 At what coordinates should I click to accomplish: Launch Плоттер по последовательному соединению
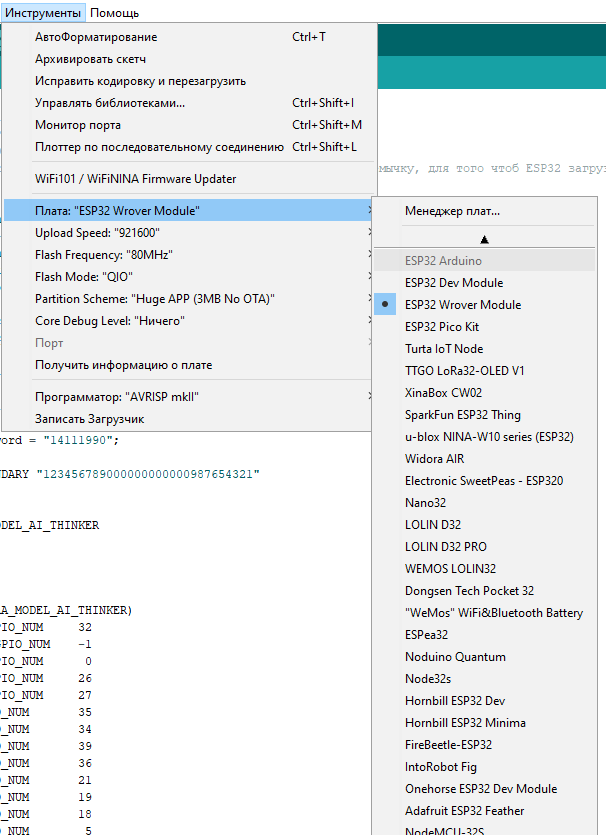pos(189,147)
